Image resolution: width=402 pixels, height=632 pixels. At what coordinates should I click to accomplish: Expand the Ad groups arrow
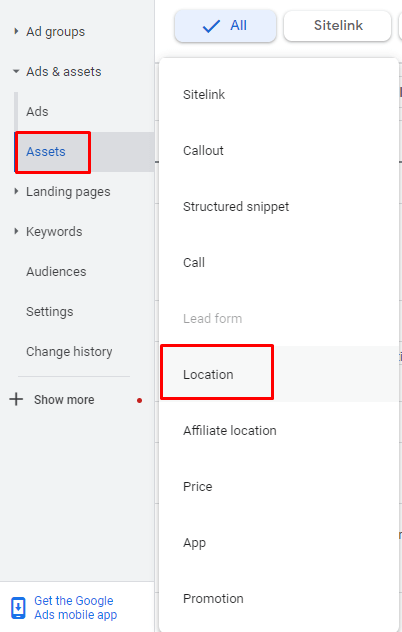pos(16,31)
